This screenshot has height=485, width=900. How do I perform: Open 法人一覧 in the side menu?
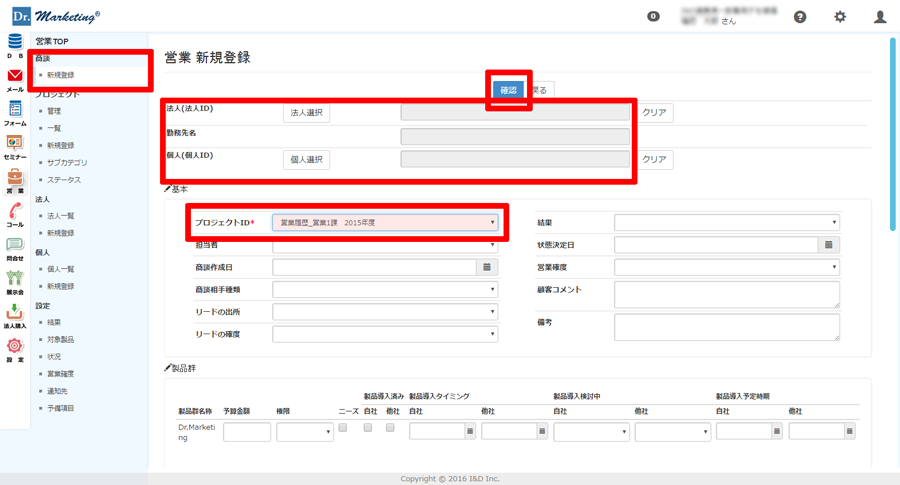[x=61, y=216]
